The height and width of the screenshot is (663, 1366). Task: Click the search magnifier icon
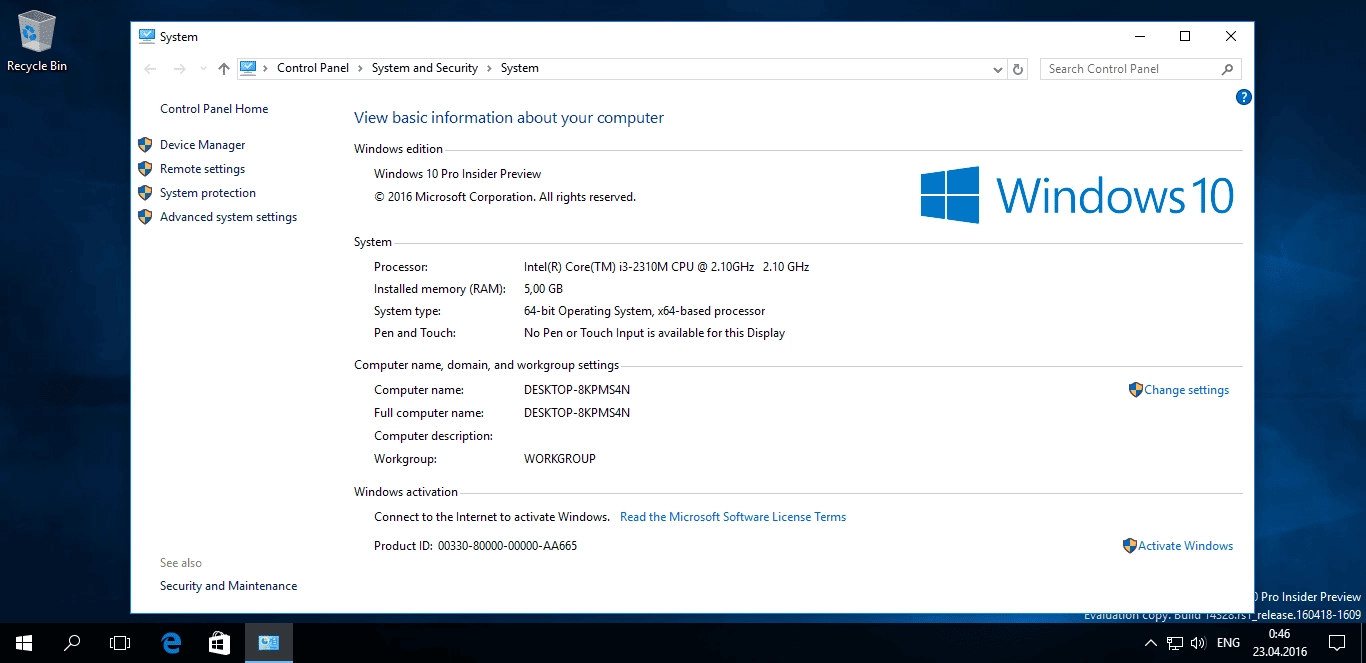[1228, 69]
